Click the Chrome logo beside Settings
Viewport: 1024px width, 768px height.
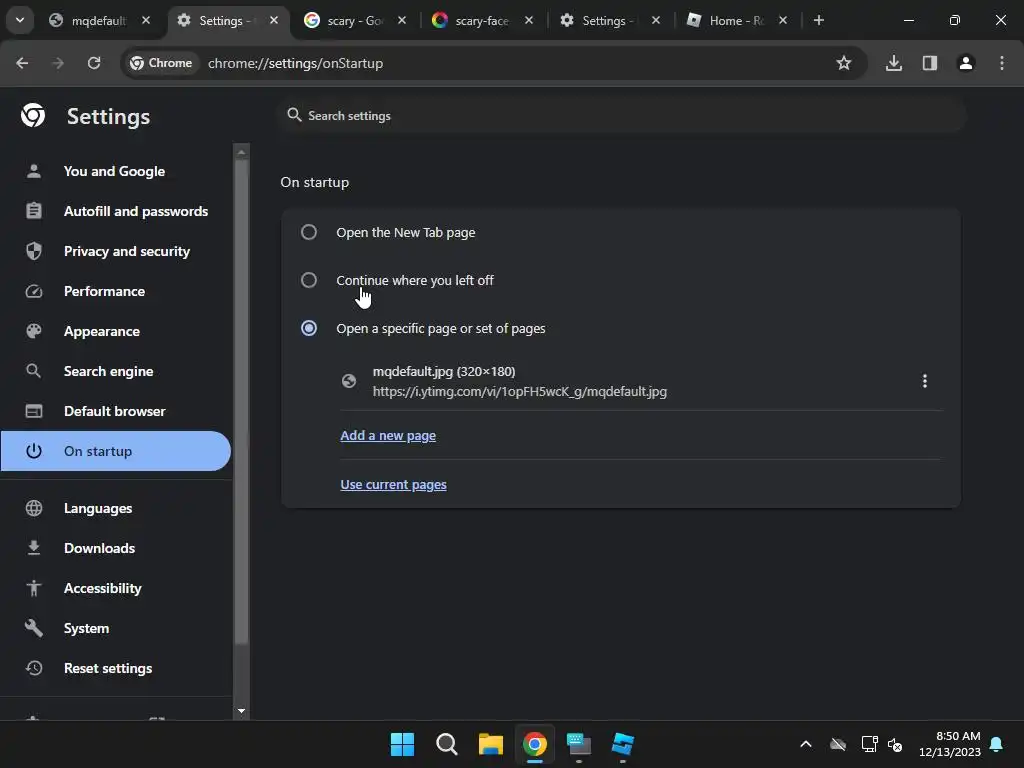tap(33, 116)
